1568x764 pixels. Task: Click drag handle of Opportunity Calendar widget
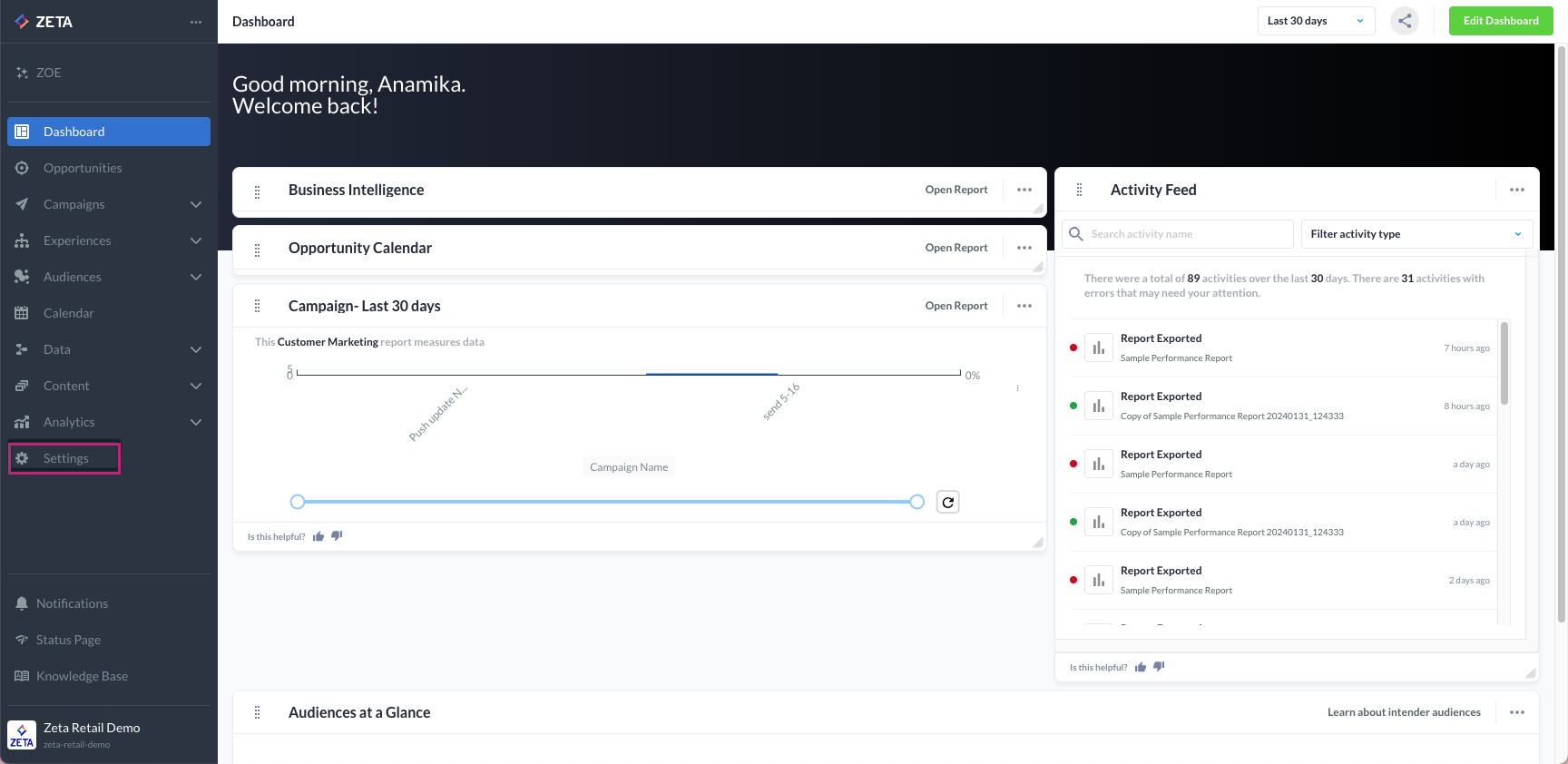coord(258,249)
